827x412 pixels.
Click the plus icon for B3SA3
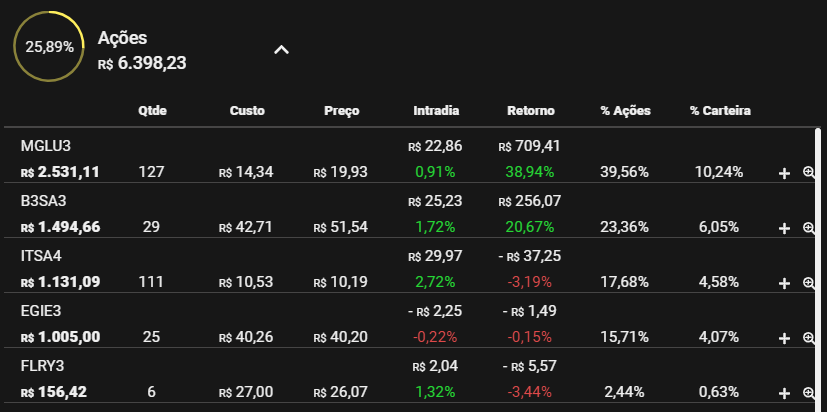click(784, 228)
